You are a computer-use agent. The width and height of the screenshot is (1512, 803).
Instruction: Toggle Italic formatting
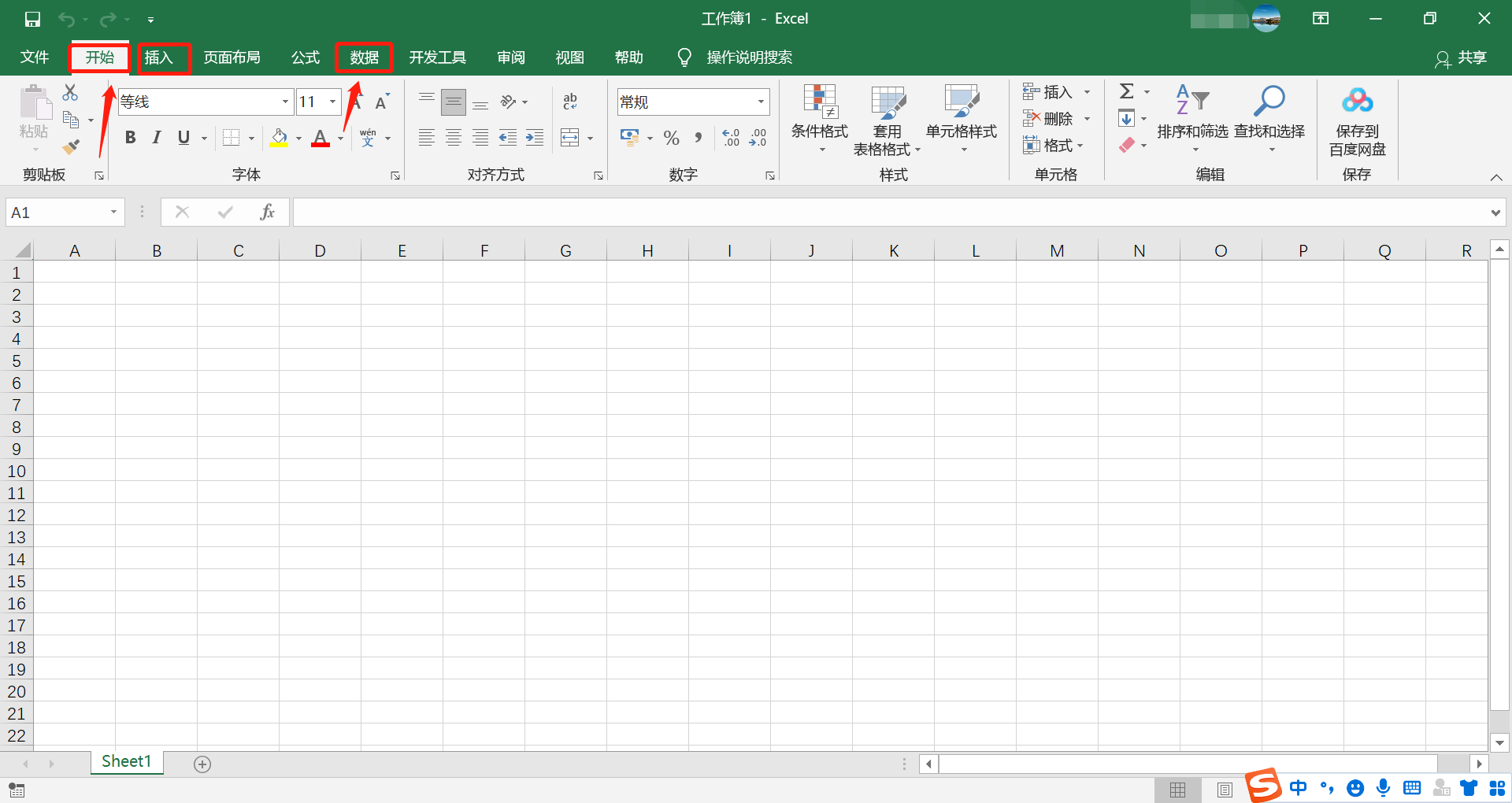click(157, 138)
